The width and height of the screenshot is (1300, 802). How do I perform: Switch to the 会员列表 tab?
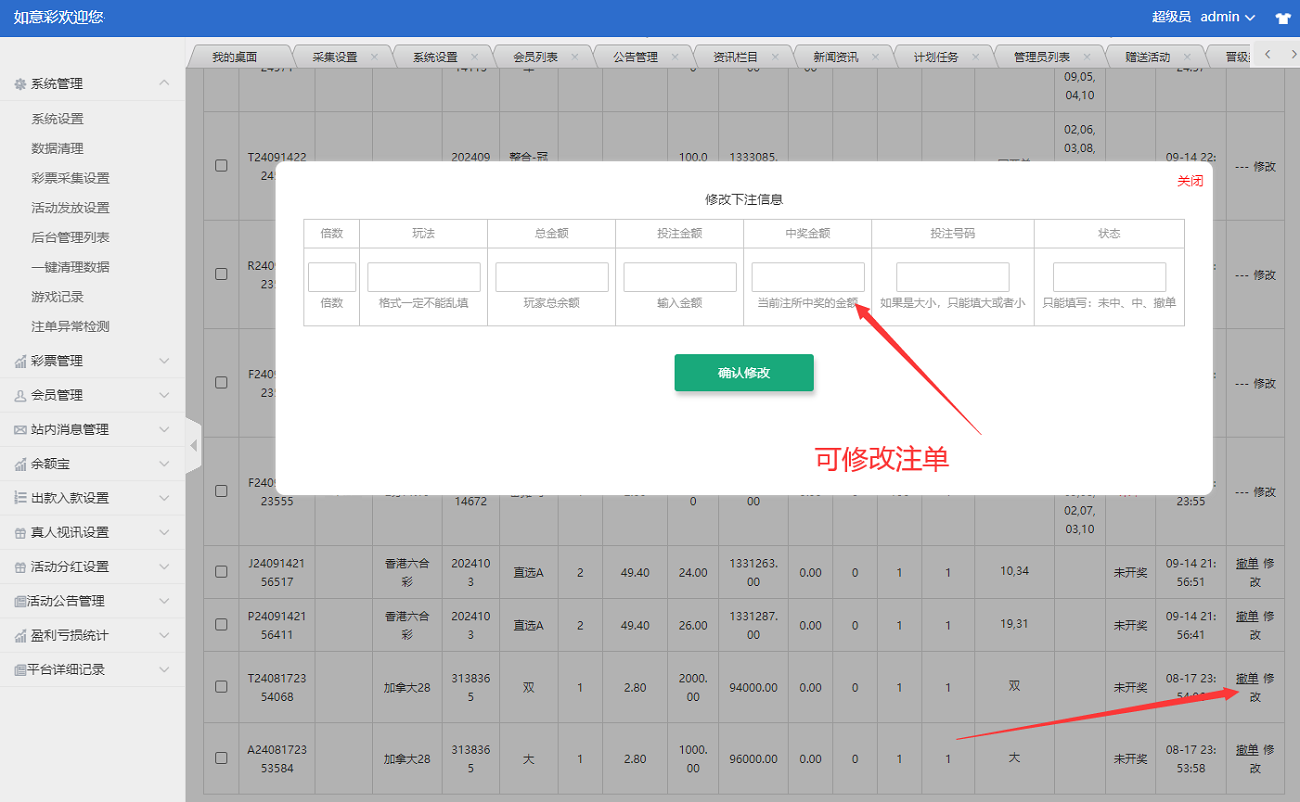click(535, 57)
